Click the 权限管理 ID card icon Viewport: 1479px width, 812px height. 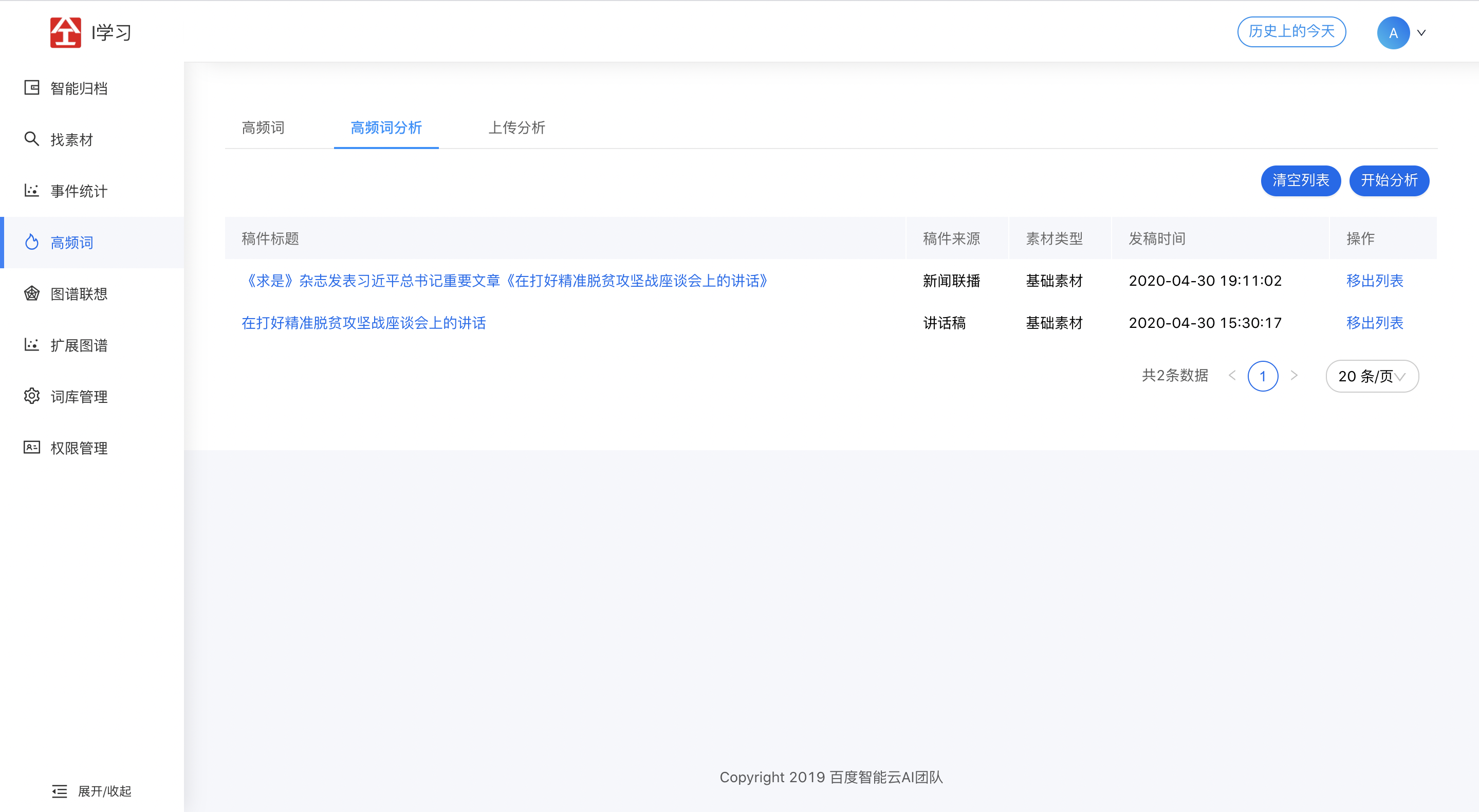pyautogui.click(x=31, y=447)
